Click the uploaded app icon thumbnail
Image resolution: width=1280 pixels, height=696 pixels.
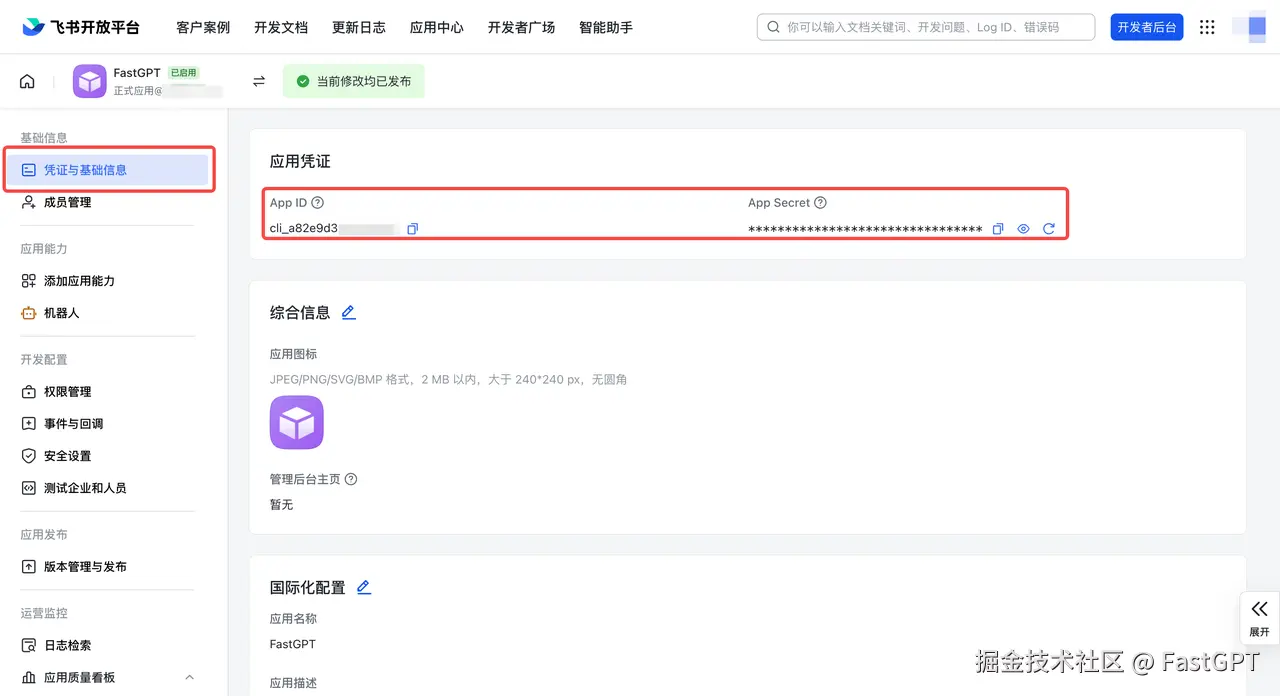pos(297,422)
